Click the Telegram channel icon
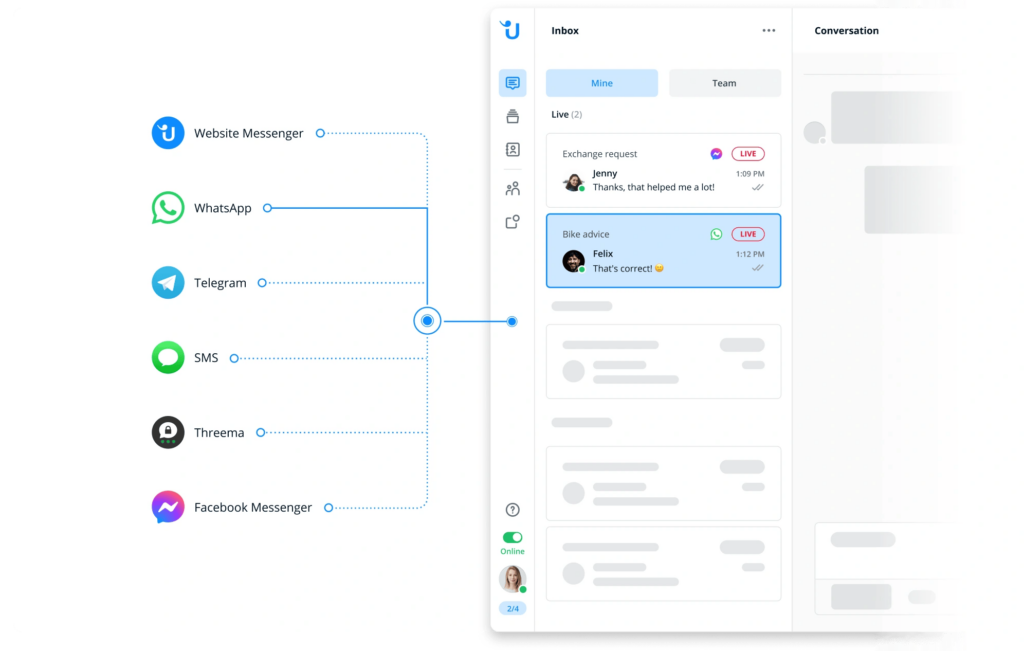 pyautogui.click(x=168, y=283)
